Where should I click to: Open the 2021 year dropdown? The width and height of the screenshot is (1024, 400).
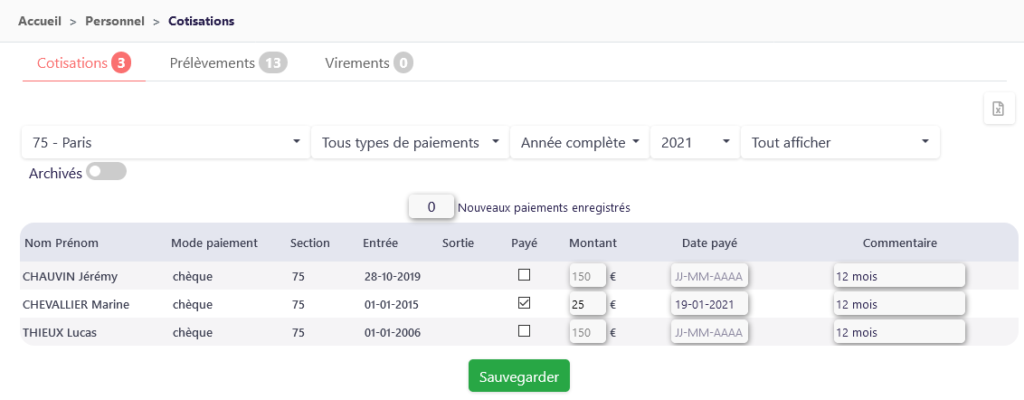(x=695, y=142)
